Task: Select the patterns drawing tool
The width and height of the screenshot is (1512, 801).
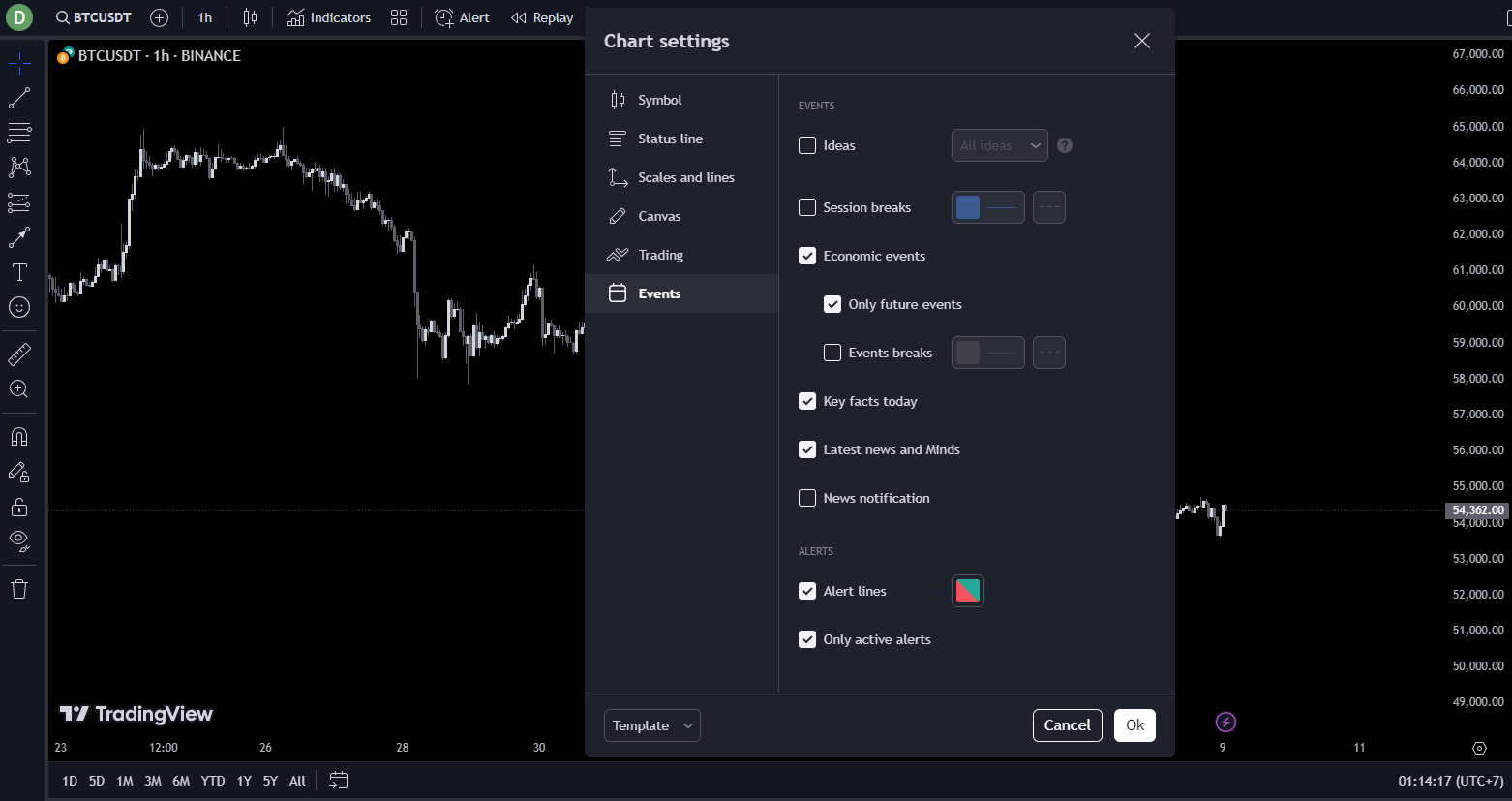Action: (x=19, y=167)
